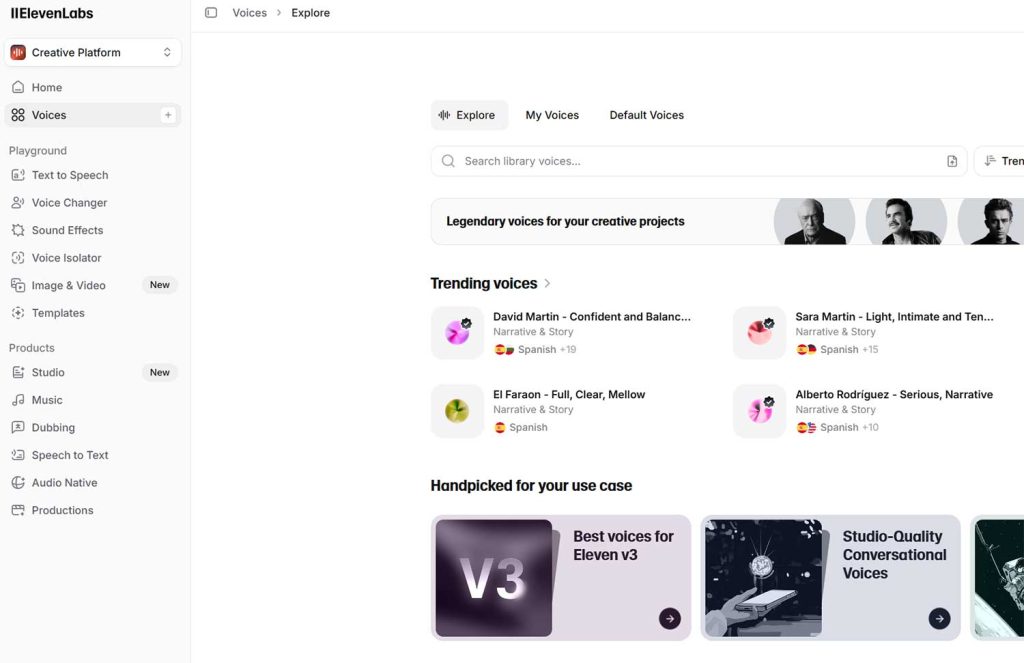This screenshot has width=1024, height=663.
Task: Open Image & Video from sidebar
Action: pos(93,285)
